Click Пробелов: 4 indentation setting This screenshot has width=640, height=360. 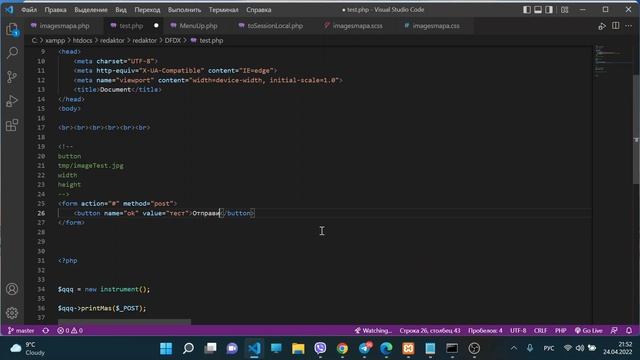[x=485, y=331]
